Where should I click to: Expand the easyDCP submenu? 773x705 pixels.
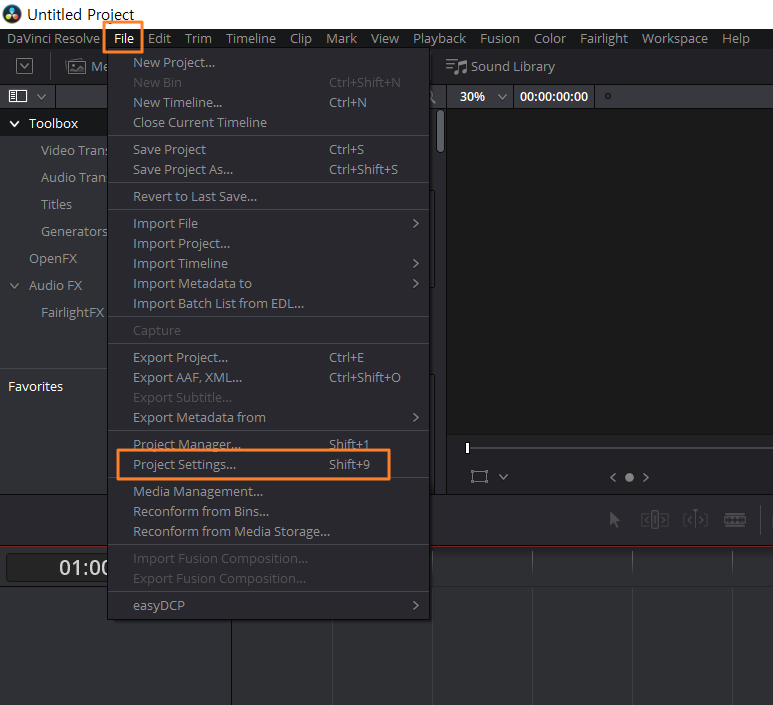[268, 605]
